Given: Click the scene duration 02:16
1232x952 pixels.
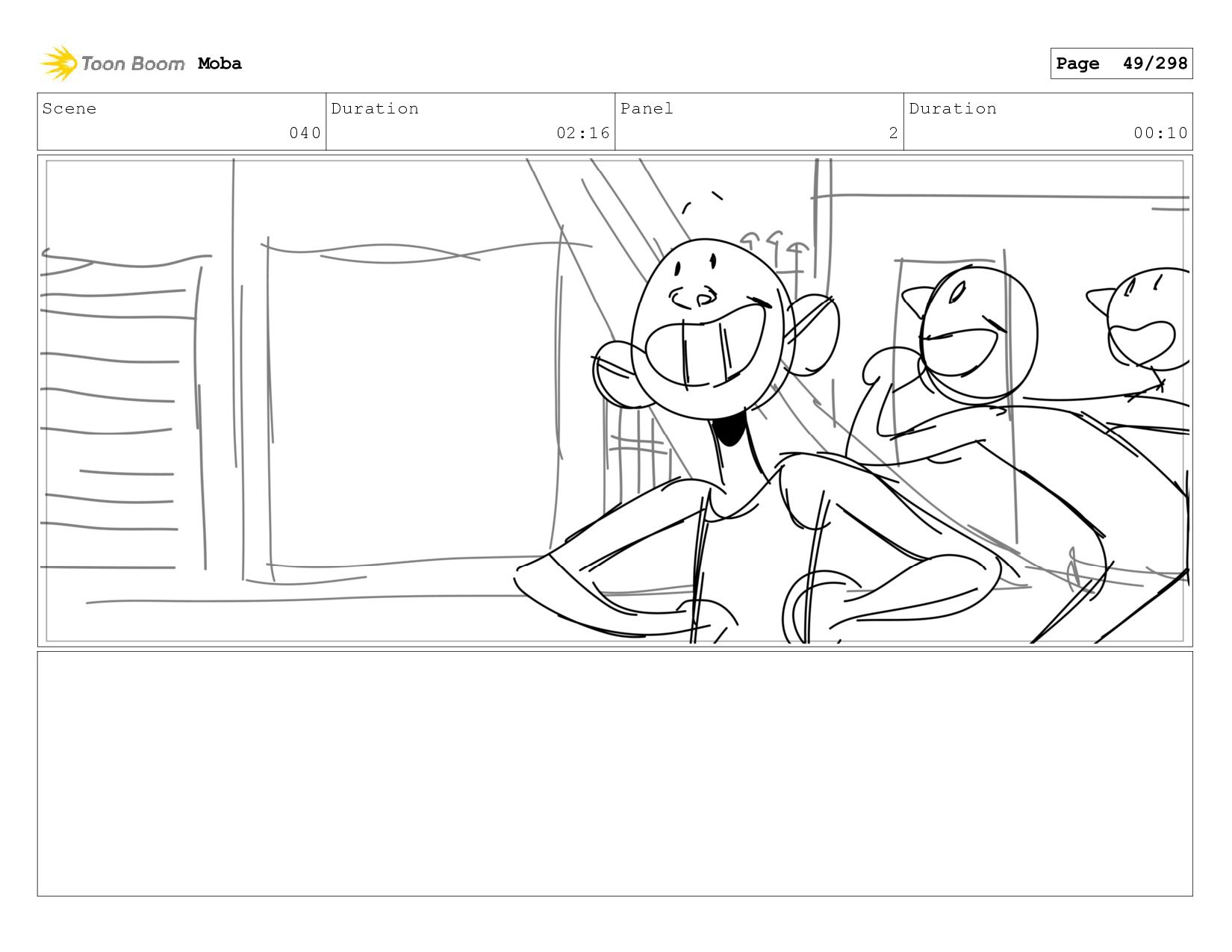Looking at the screenshot, I should tap(582, 133).
